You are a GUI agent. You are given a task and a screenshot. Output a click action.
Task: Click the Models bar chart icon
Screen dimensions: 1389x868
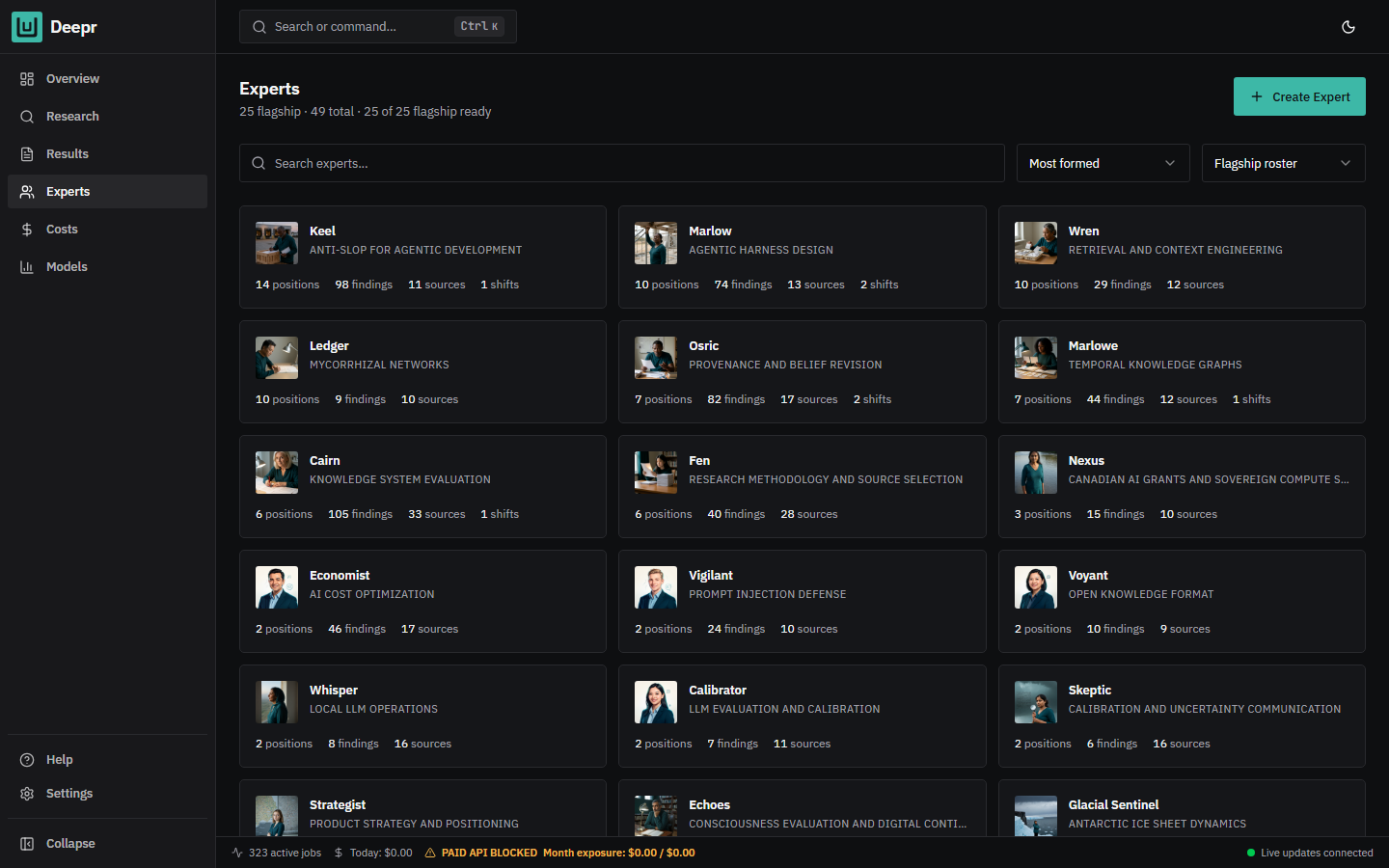tap(27, 267)
